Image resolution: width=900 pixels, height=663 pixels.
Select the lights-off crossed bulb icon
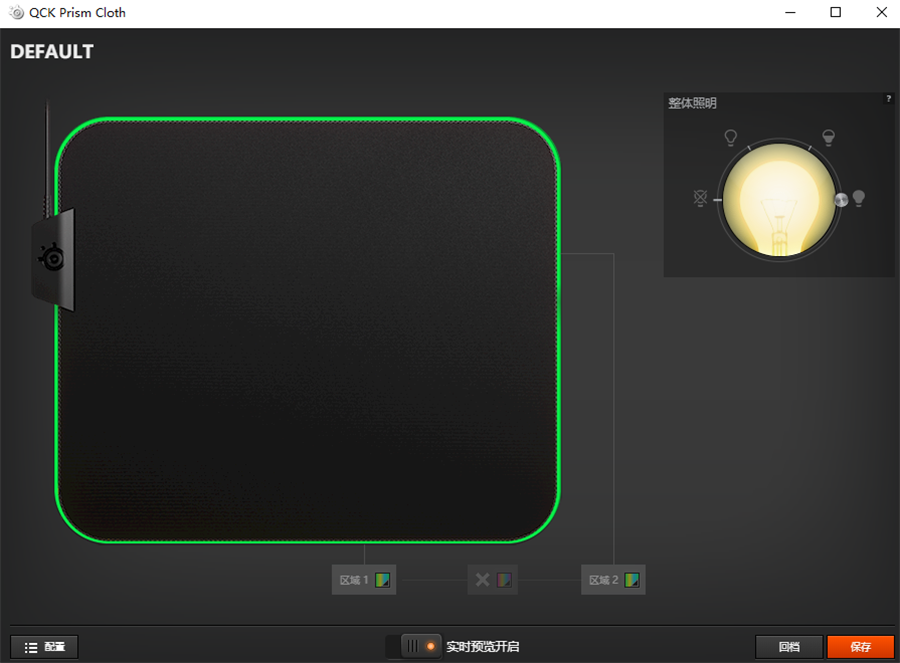700,198
